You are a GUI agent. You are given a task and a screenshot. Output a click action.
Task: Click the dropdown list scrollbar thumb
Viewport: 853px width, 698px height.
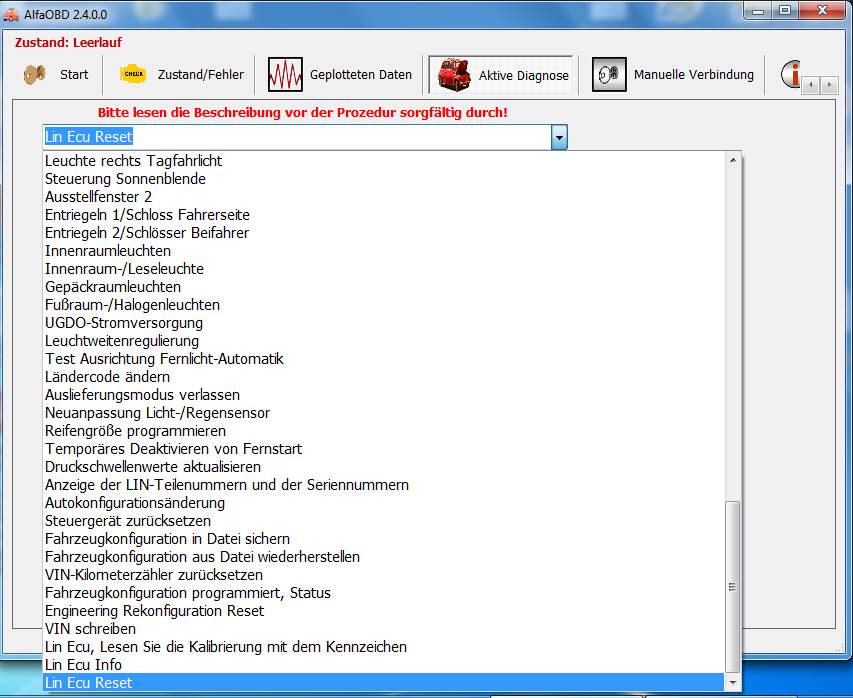(x=733, y=585)
